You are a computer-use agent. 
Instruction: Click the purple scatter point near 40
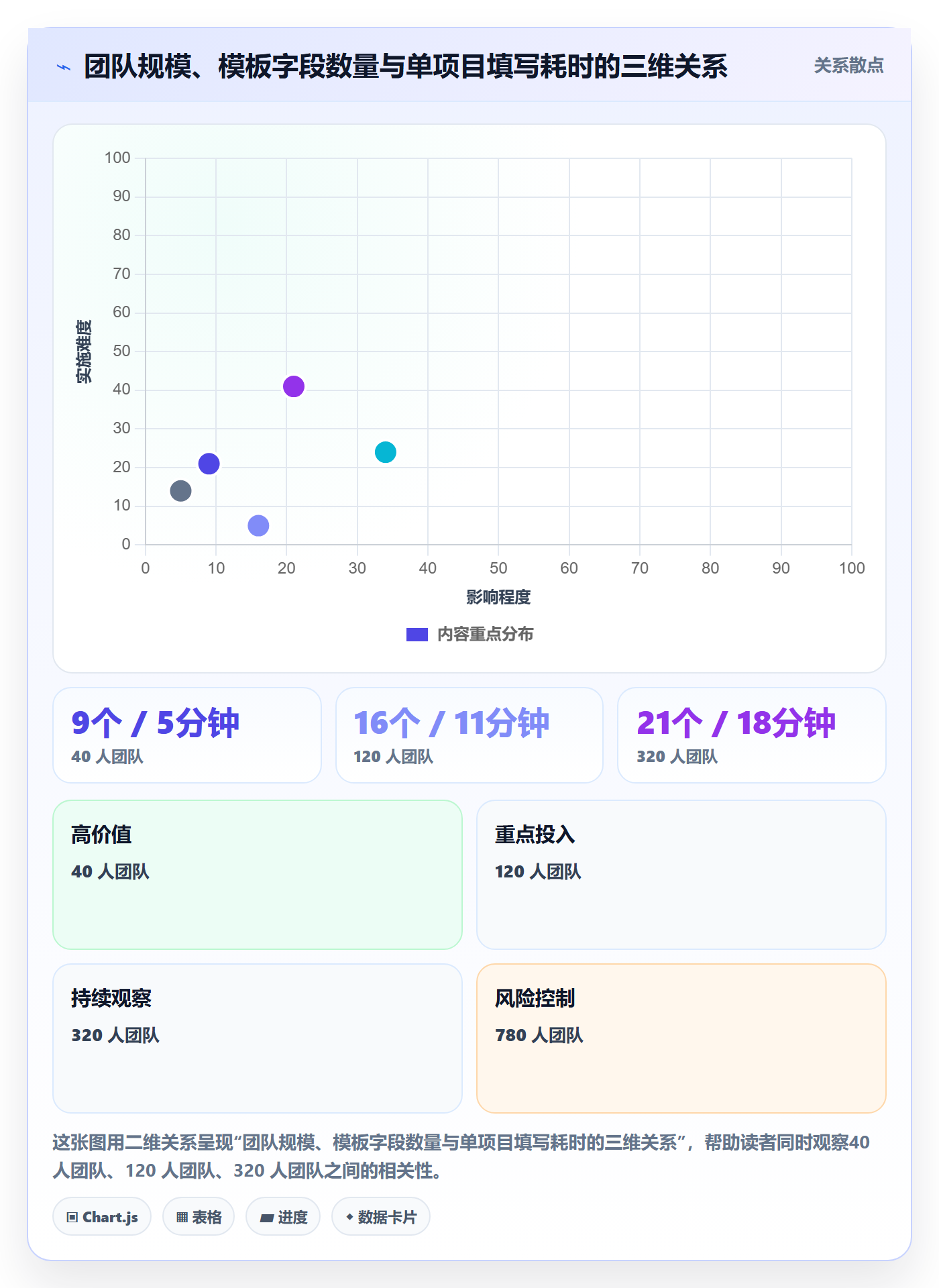click(294, 386)
